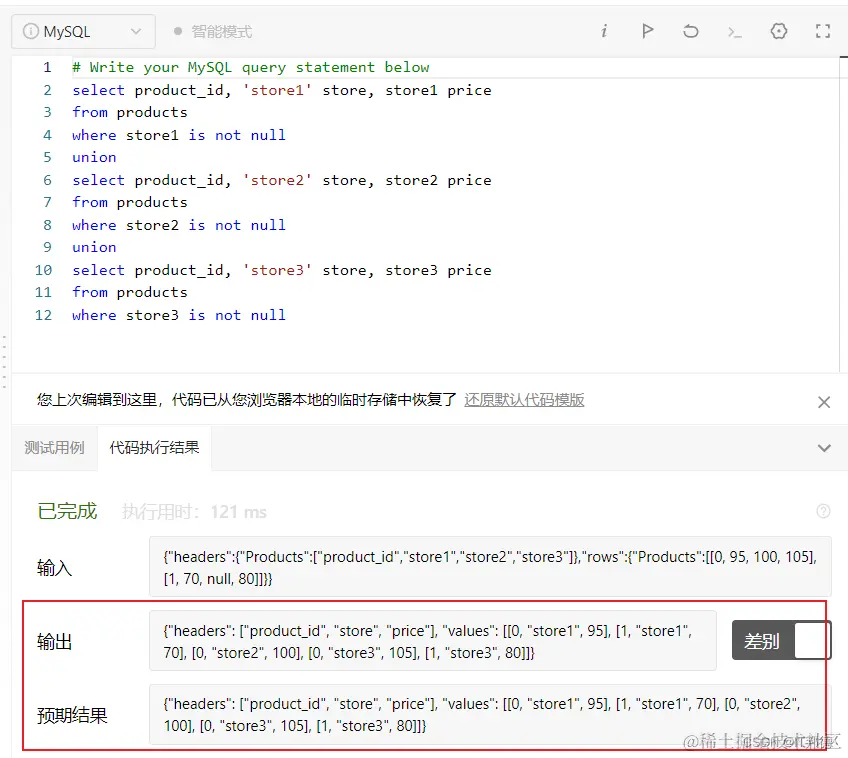This screenshot has width=848, height=758.
Task: Click line 8 'where store2 is not null'
Action: [178, 225]
